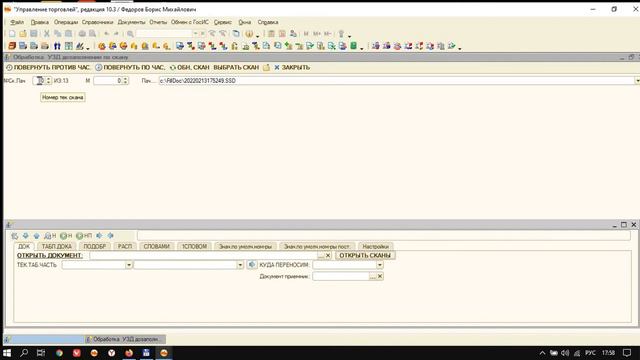Image resolution: width=640 pixels, height=360 pixels.
Task: Click the М field stepper arrows
Action: (126, 81)
